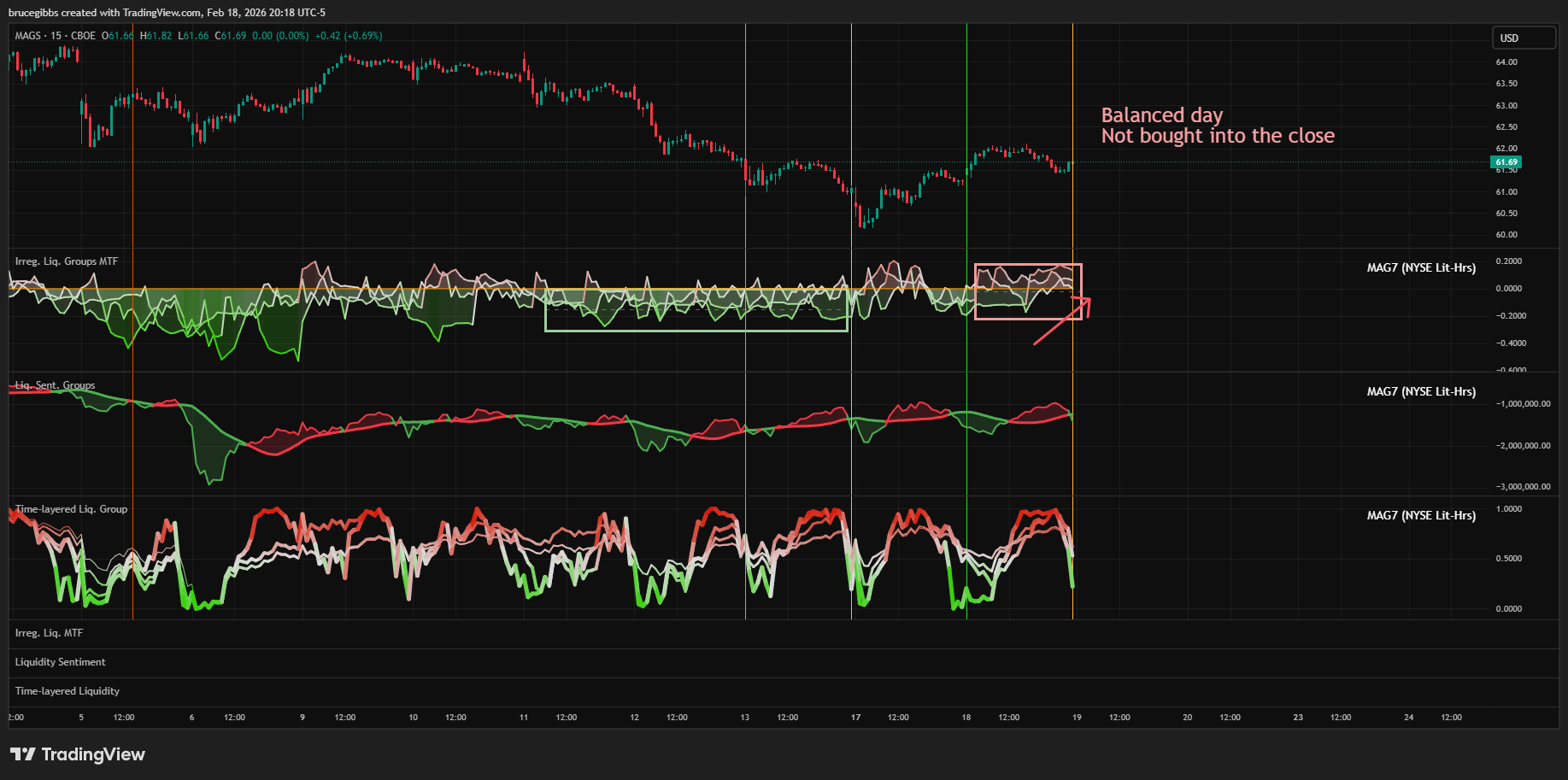
Task: Expand the collapsed Irreg. Liq. MTF pane
Action: click(49, 633)
